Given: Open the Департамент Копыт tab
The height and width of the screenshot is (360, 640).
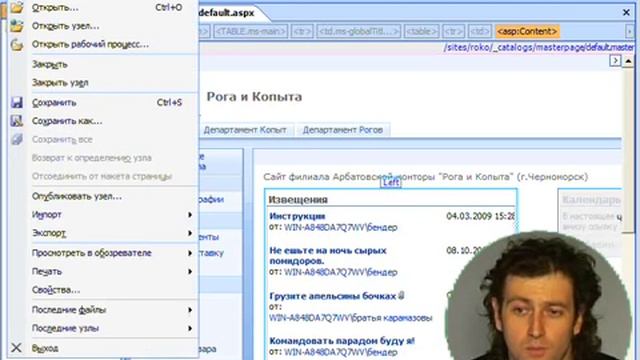Looking at the screenshot, I should click(x=245, y=130).
